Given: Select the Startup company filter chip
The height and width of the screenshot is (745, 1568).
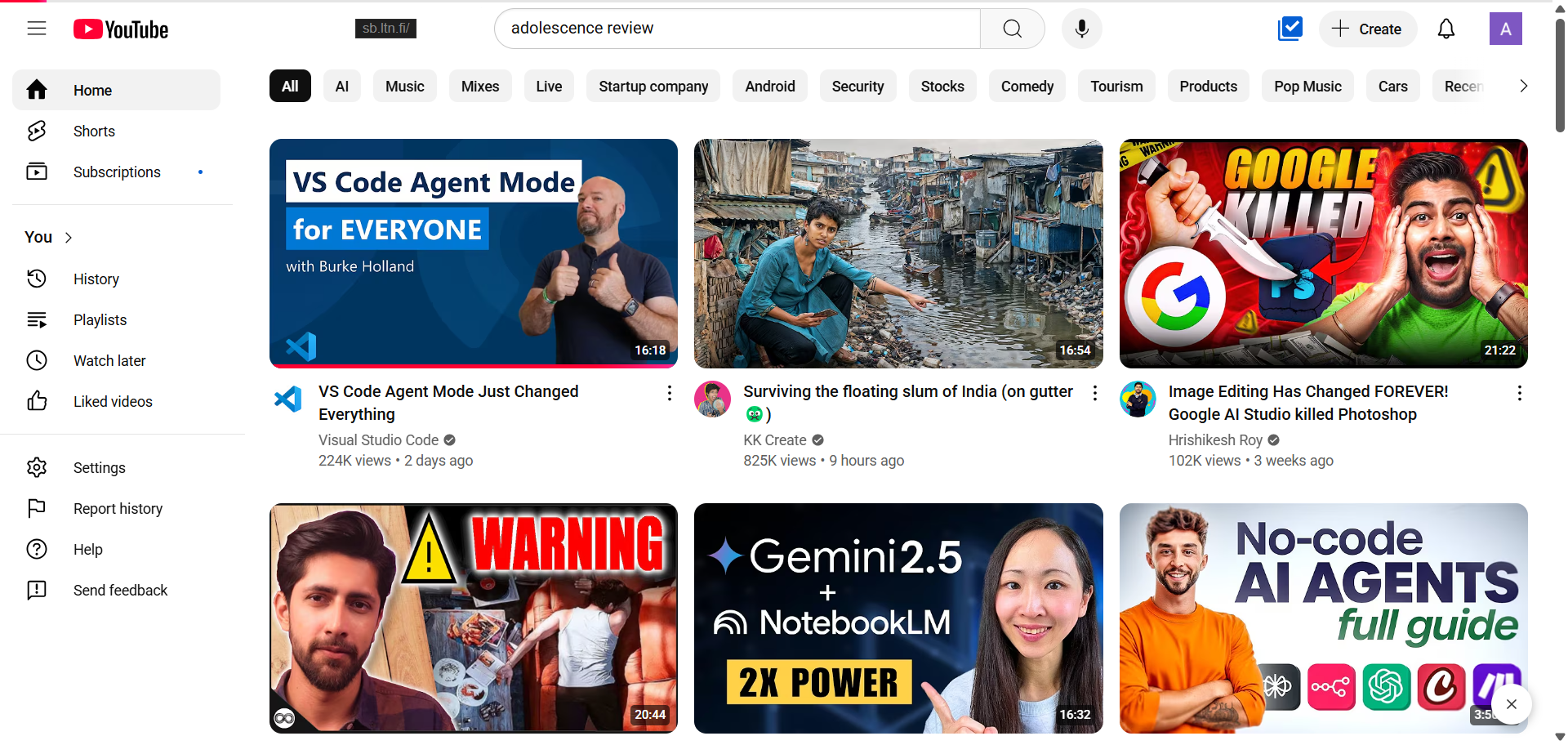Looking at the screenshot, I should pyautogui.click(x=653, y=86).
